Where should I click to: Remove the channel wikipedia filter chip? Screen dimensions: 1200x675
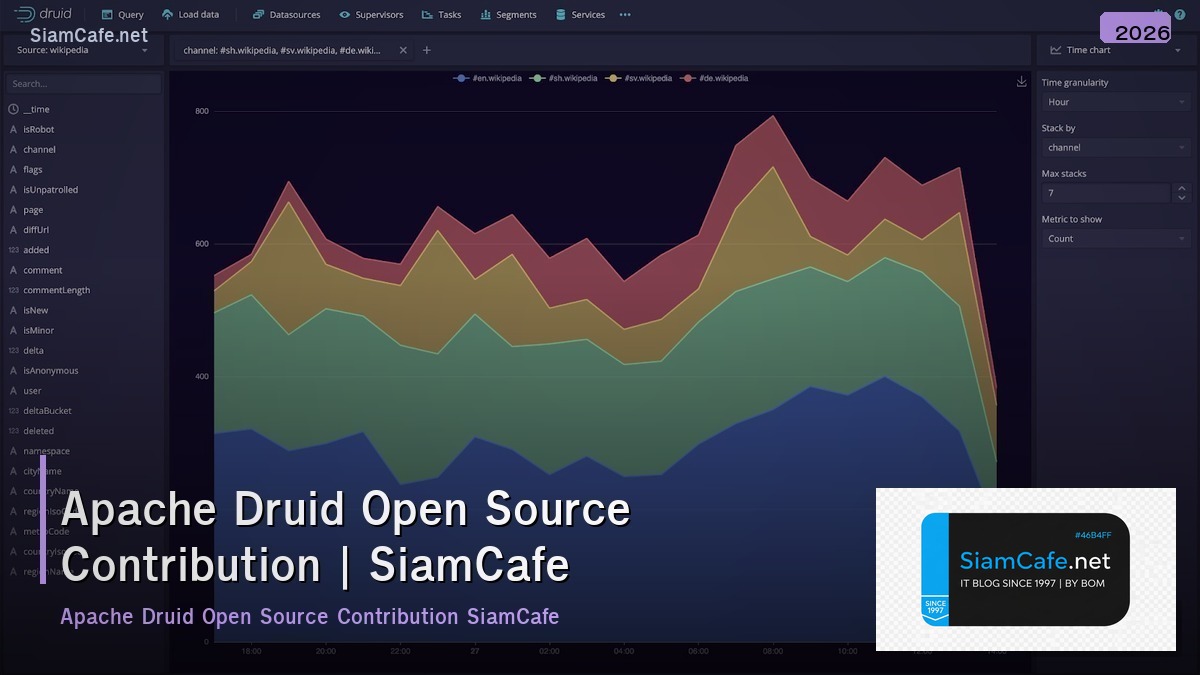point(403,48)
